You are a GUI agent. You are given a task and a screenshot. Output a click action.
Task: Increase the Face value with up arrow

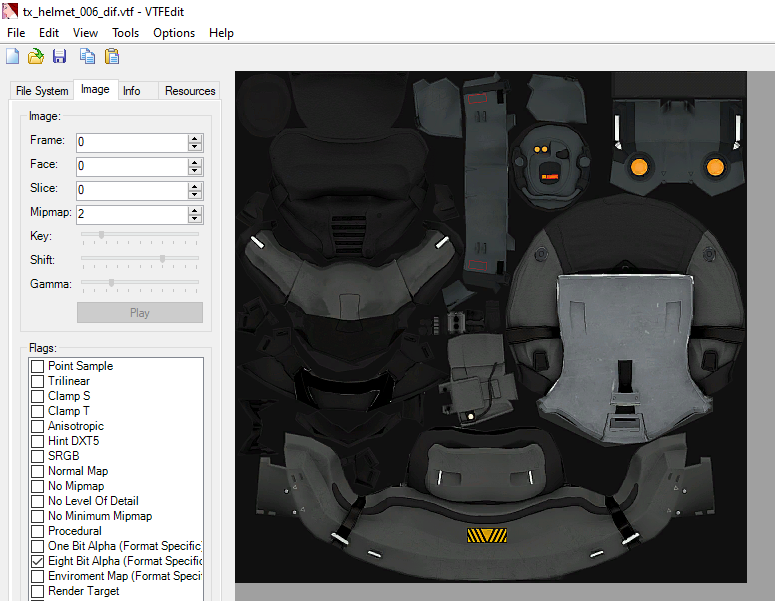coord(195,162)
